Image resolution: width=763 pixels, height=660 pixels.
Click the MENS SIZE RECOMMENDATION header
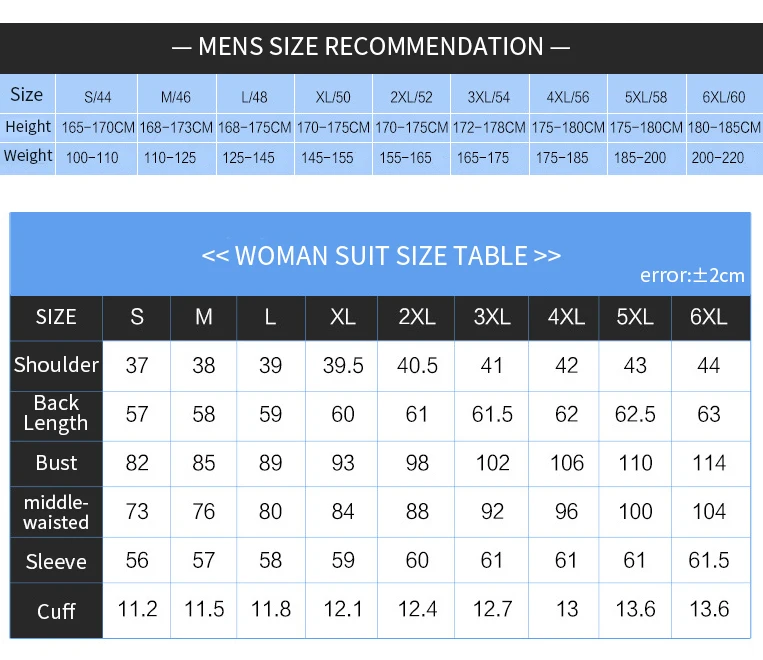coord(371,47)
